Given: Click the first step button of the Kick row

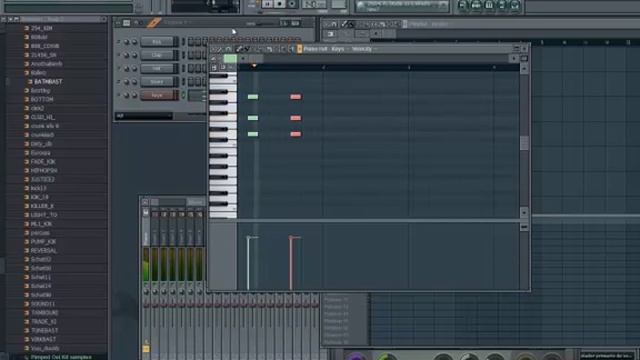Looking at the screenshot, I should [191, 42].
